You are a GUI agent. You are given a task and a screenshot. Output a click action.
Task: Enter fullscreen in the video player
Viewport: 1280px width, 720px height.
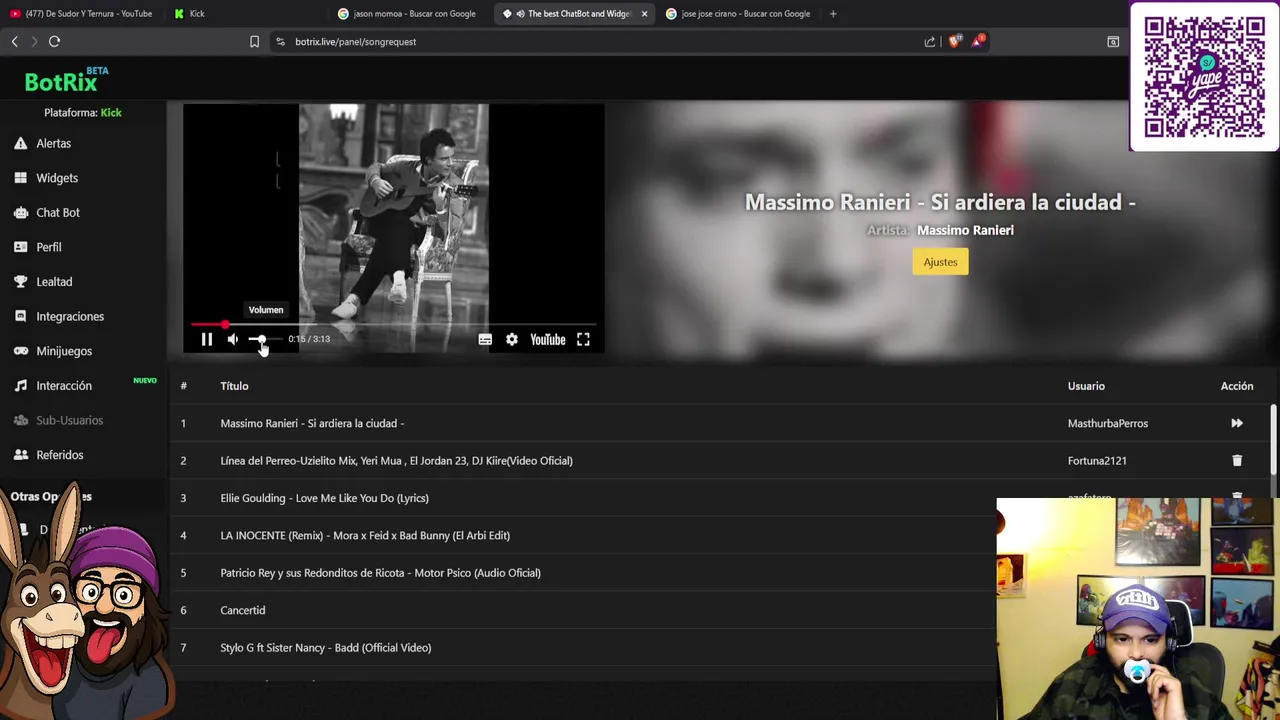[583, 339]
